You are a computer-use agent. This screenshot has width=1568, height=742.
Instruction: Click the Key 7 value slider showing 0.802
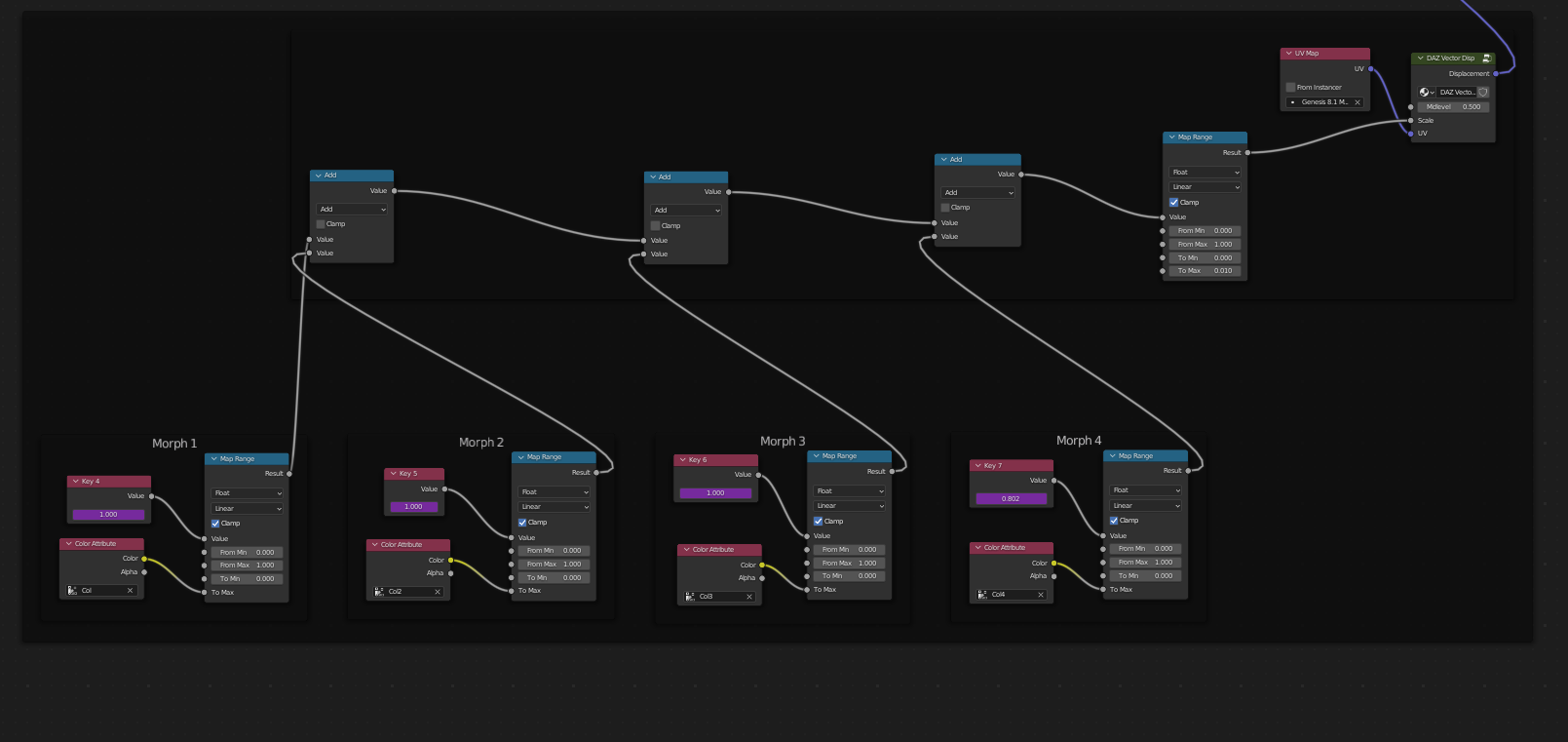1011,499
